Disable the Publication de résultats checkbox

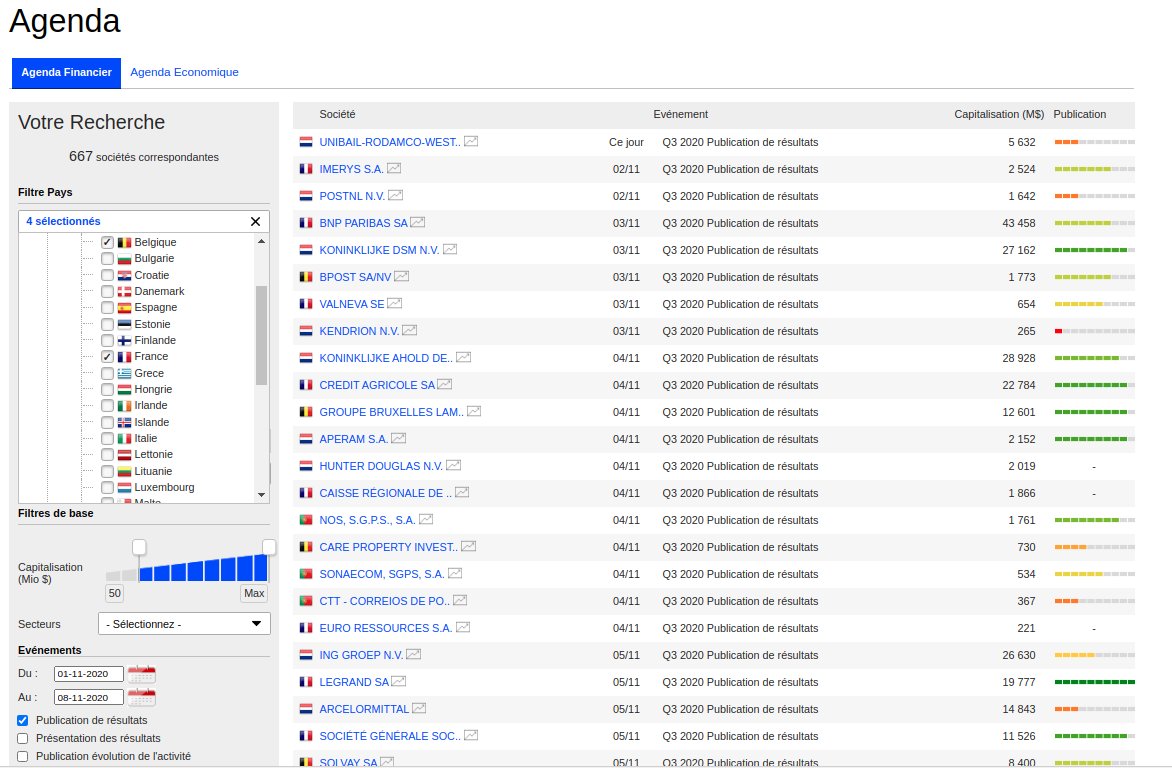click(x=22, y=720)
